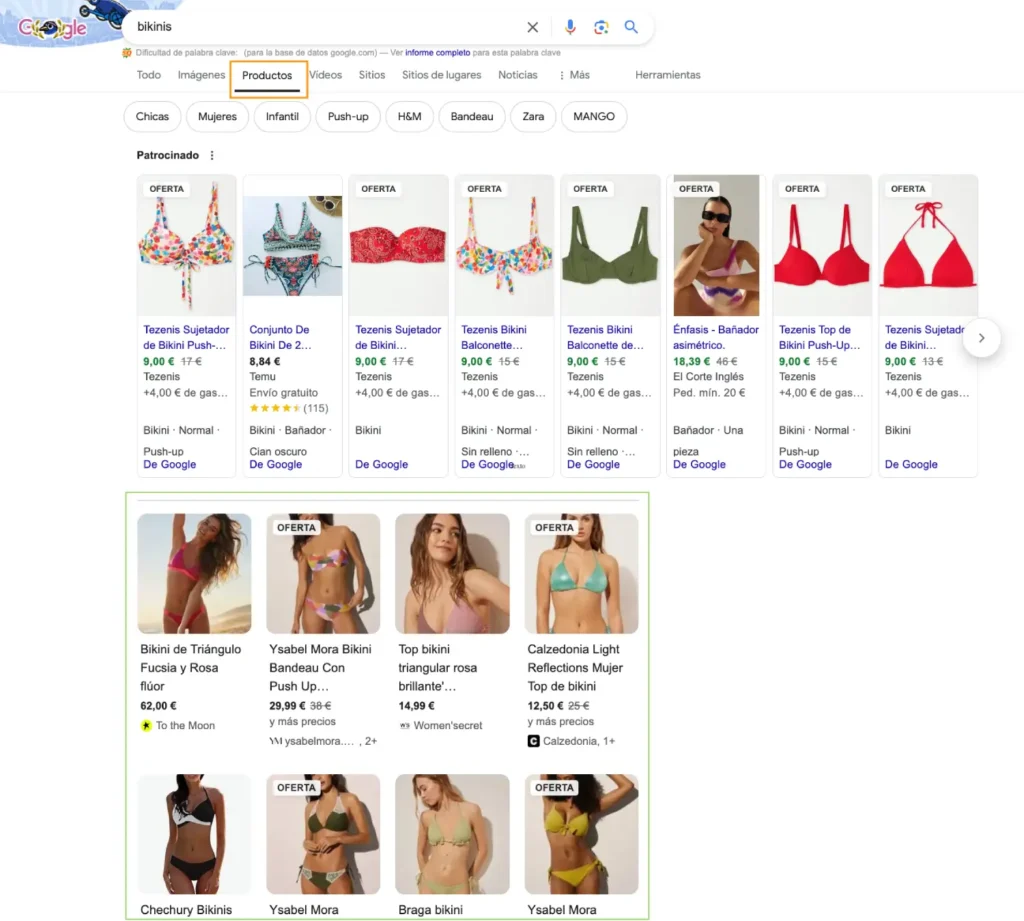Click El Corte Inglés swimsuit model image
The image size is (1024, 921).
click(x=716, y=246)
